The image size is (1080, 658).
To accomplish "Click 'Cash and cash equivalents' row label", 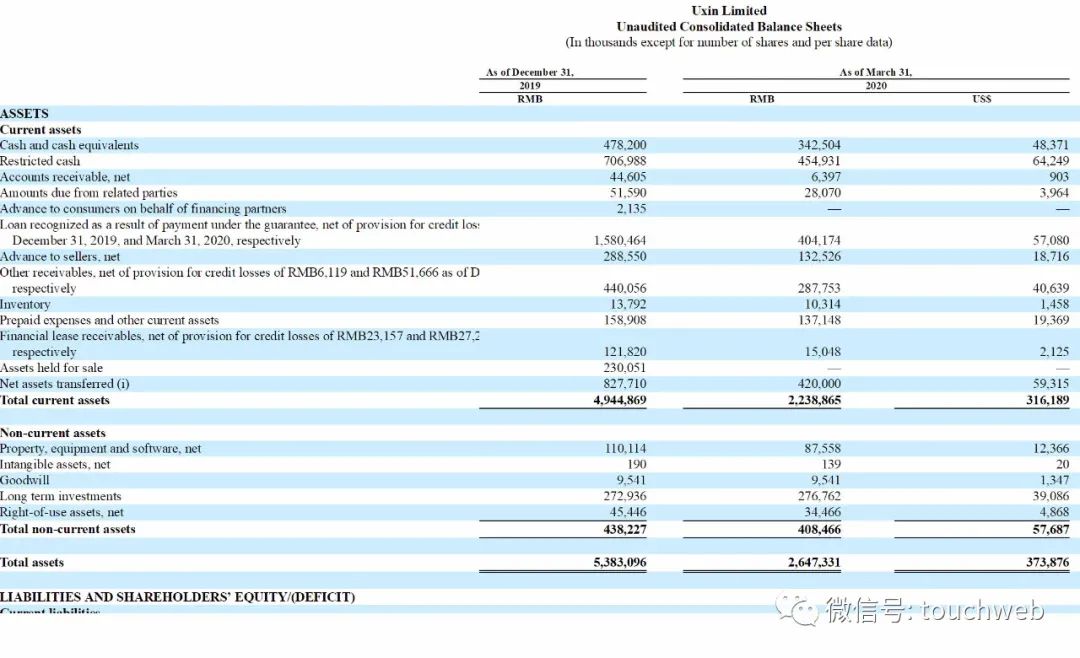I will pos(69,145).
